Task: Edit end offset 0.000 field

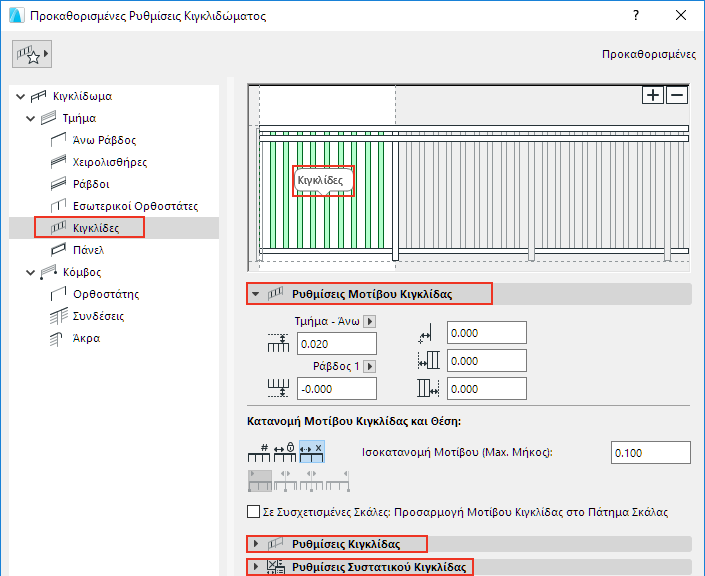Action: [x=486, y=388]
